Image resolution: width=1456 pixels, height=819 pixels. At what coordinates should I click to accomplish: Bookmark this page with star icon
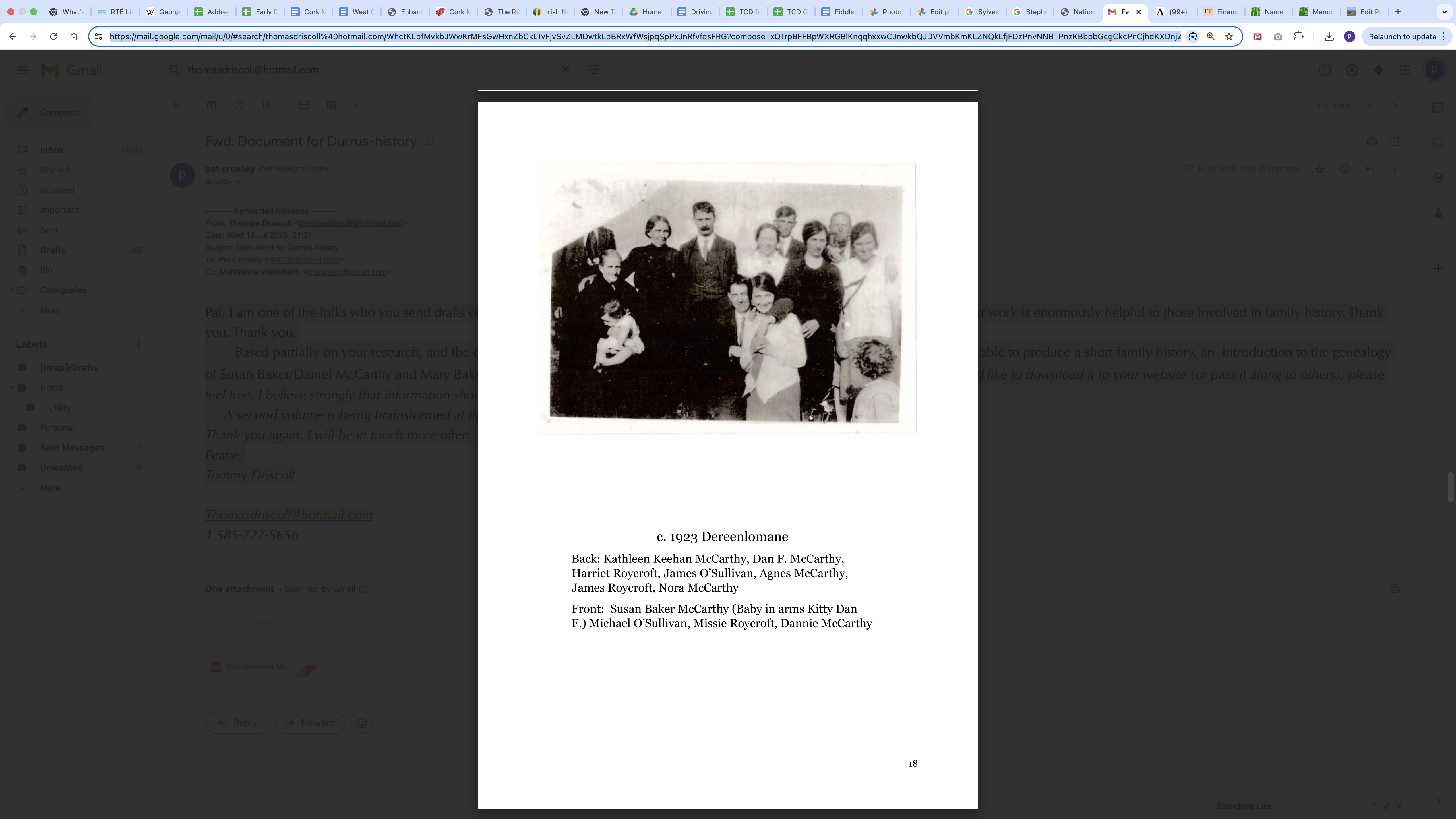point(1229,37)
